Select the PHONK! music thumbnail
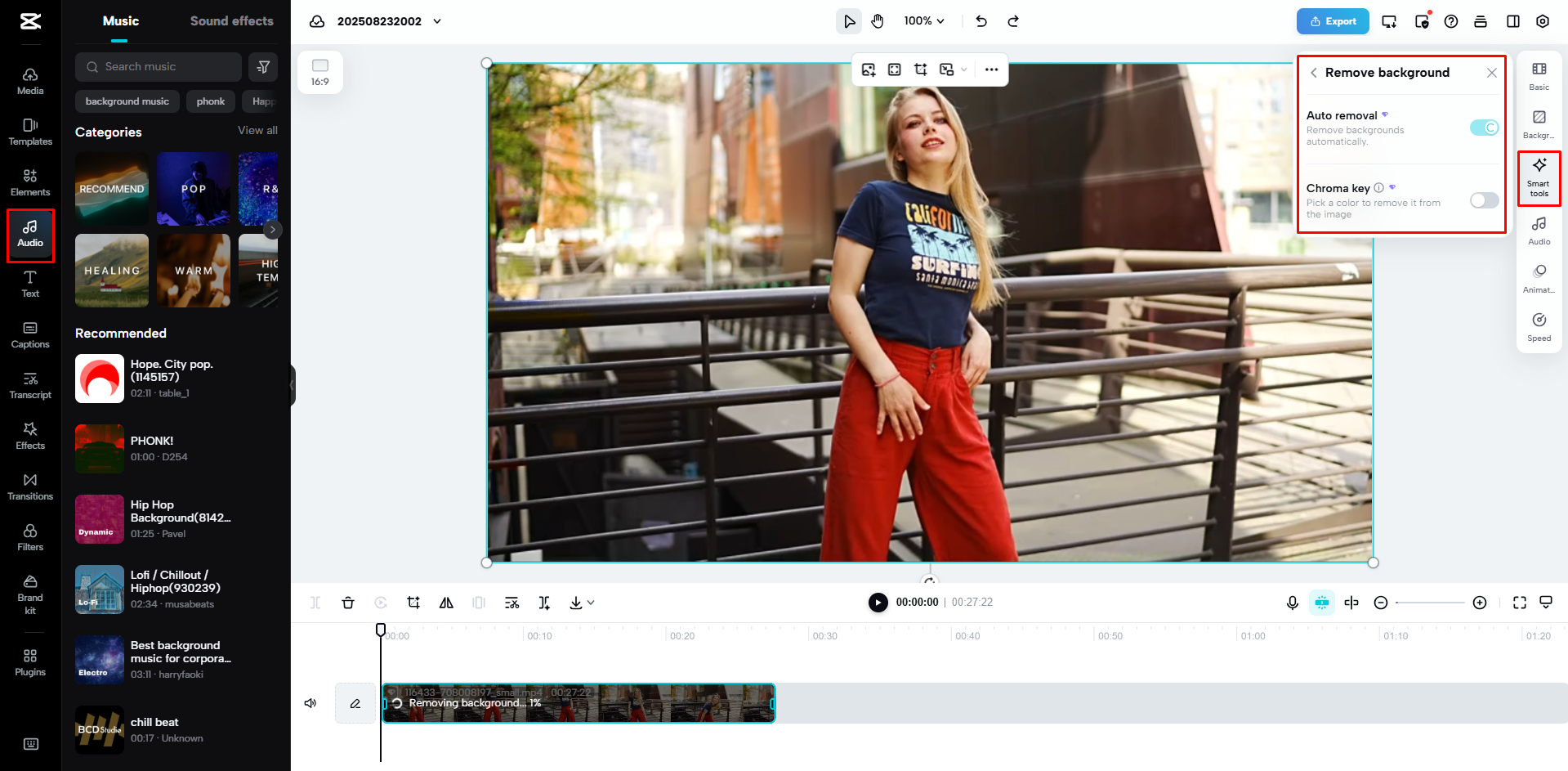 point(99,448)
